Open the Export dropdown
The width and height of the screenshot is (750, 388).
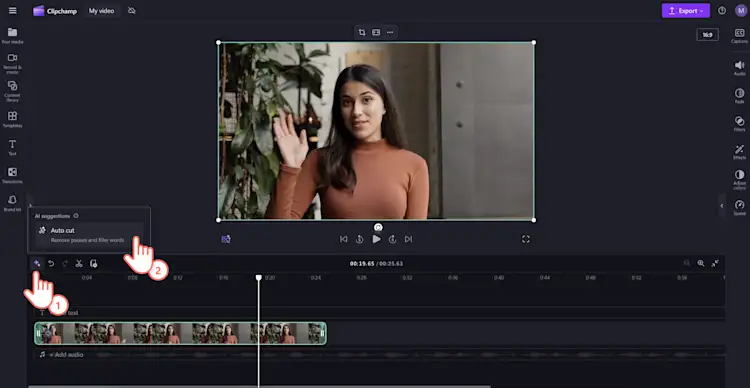coord(685,11)
